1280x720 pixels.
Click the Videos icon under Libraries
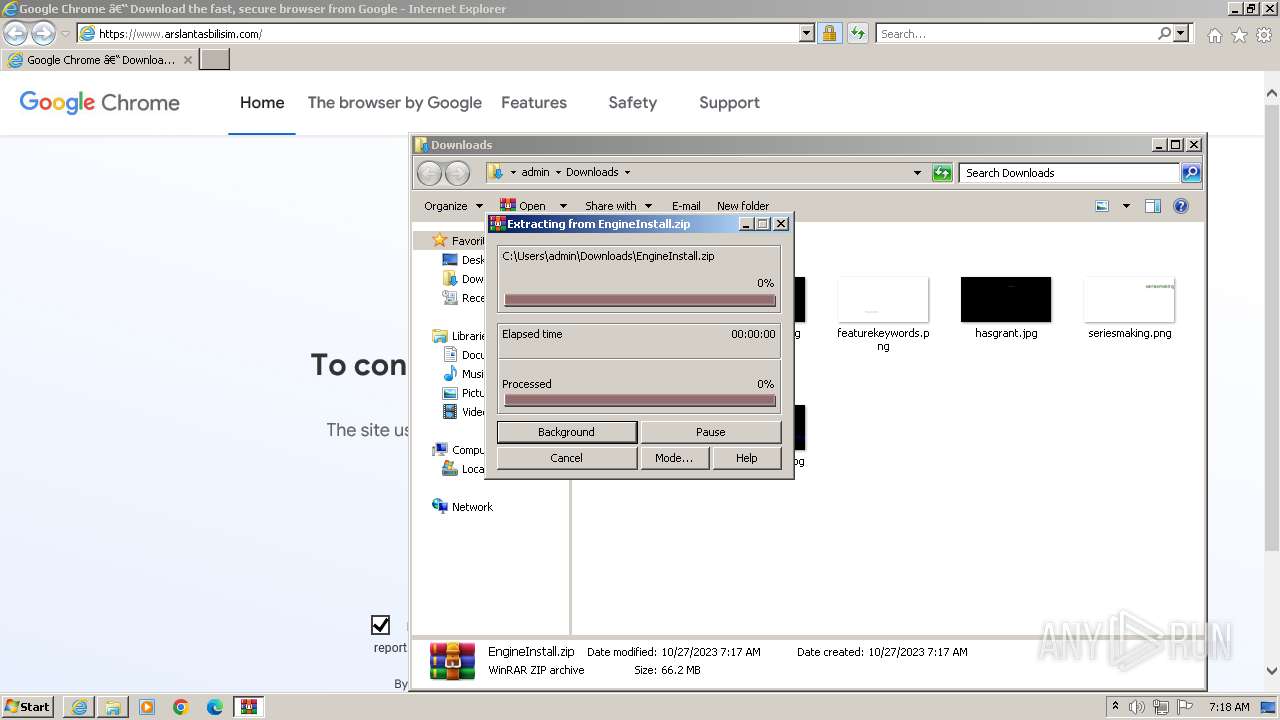(450, 412)
